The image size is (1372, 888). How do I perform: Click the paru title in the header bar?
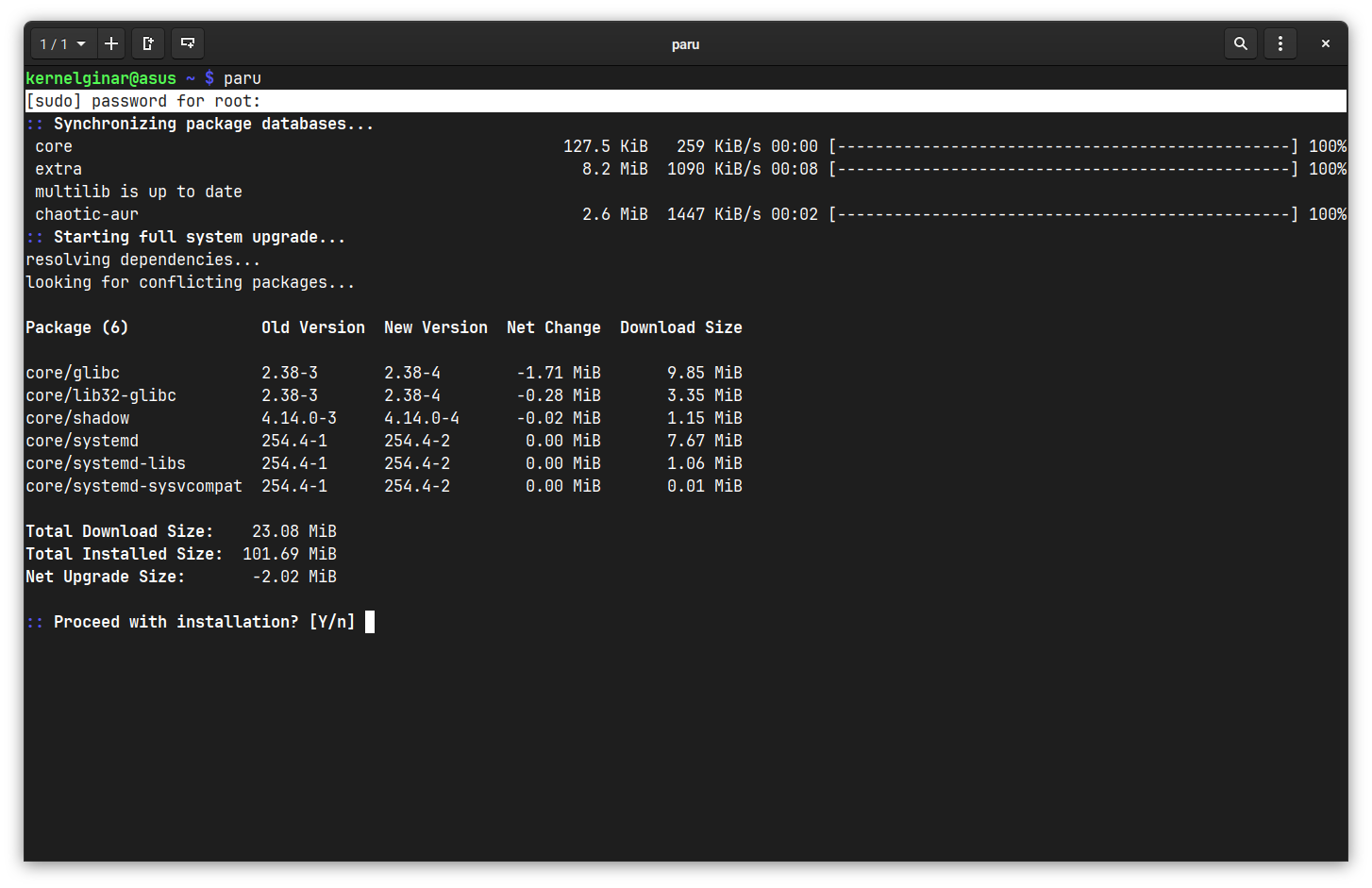pos(686,43)
